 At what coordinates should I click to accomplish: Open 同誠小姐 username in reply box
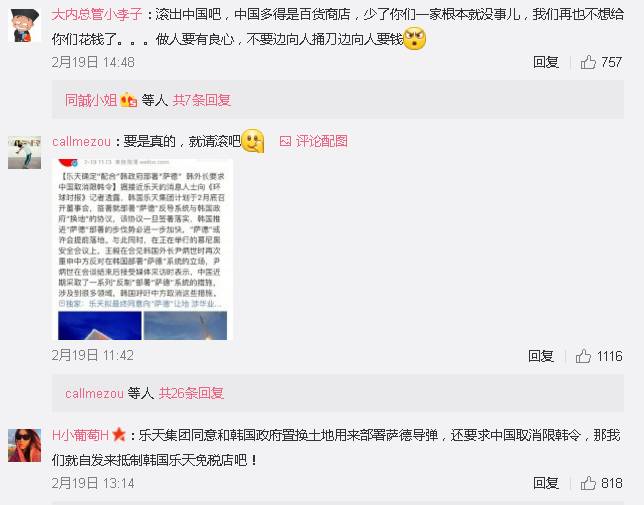pyautogui.click(x=91, y=100)
